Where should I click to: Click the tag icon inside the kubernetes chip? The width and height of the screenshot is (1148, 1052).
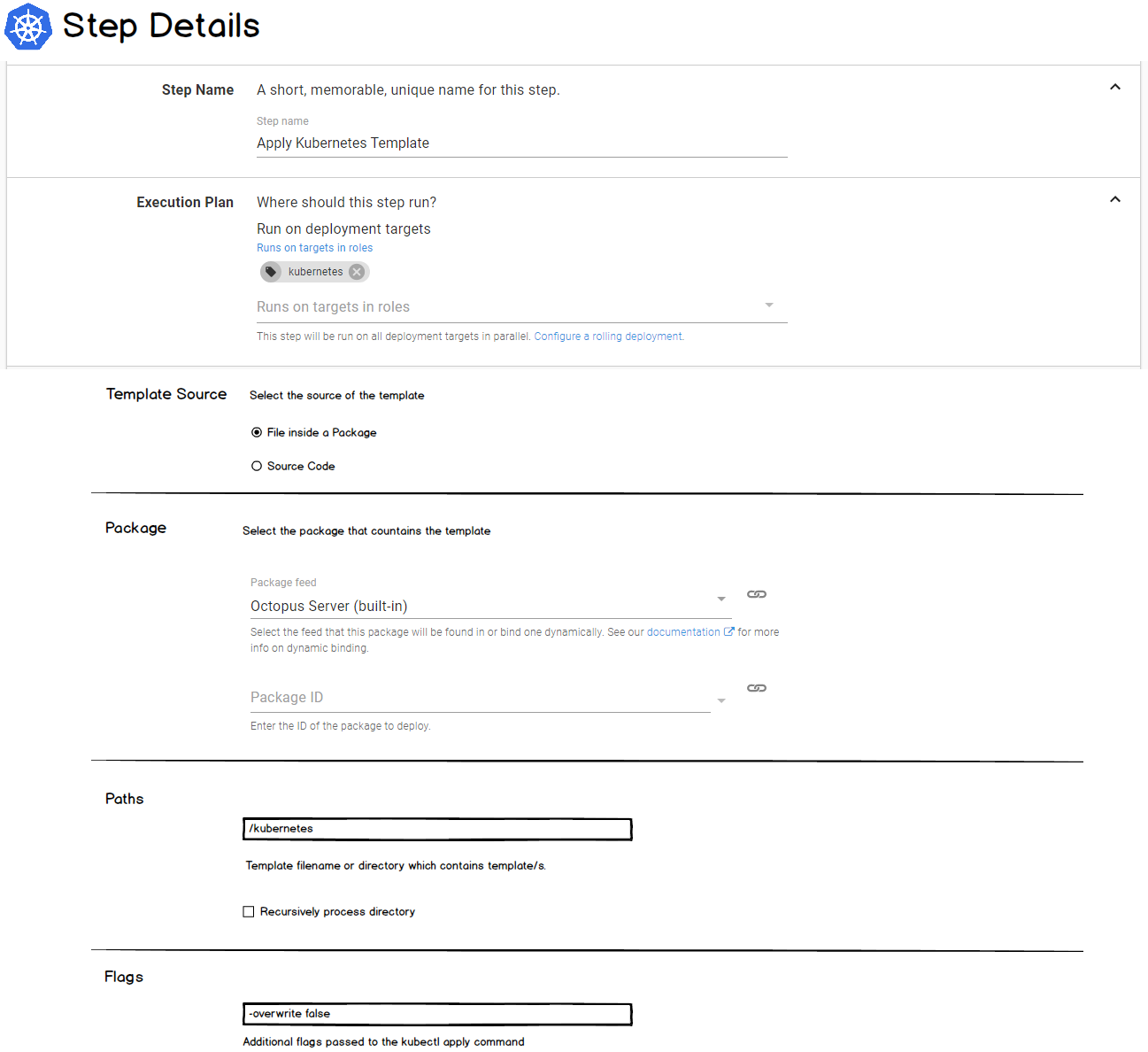coord(271,271)
